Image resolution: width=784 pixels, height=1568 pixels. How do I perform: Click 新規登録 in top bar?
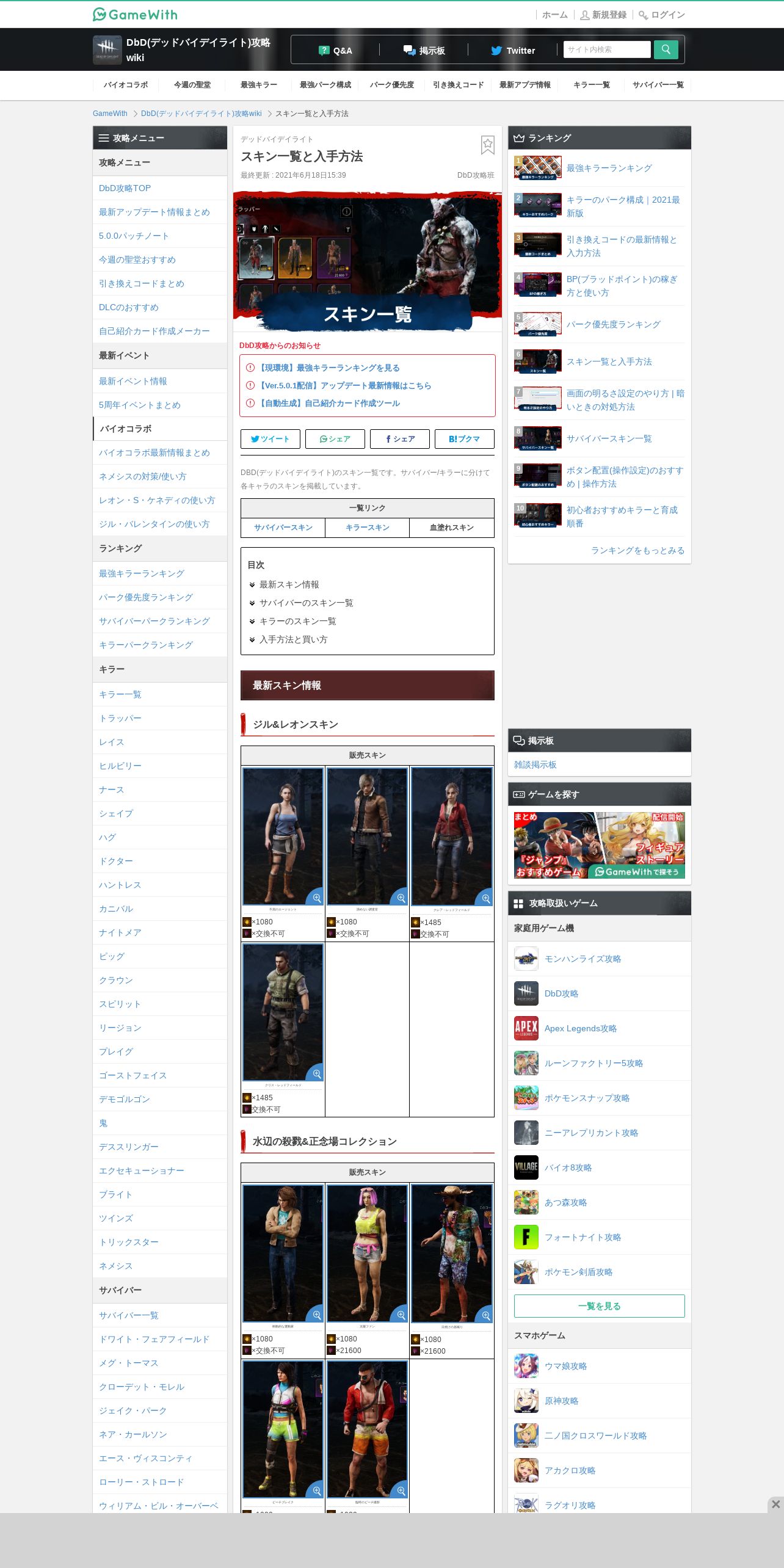(603, 15)
